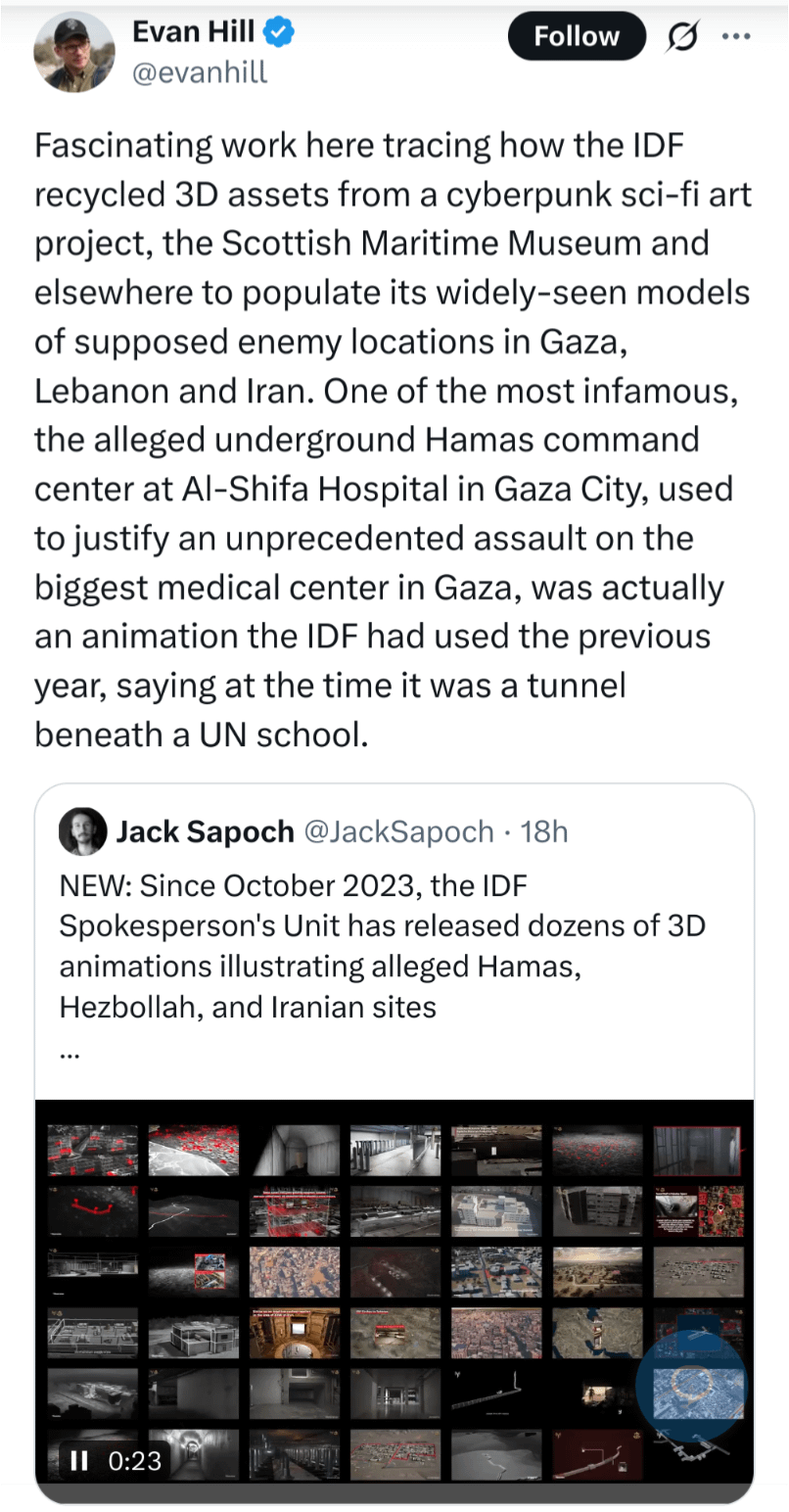Viewport: 789px width, 1512px height.
Task: Open Jack Sapoch's avatar in quoted post
Action: [83, 831]
